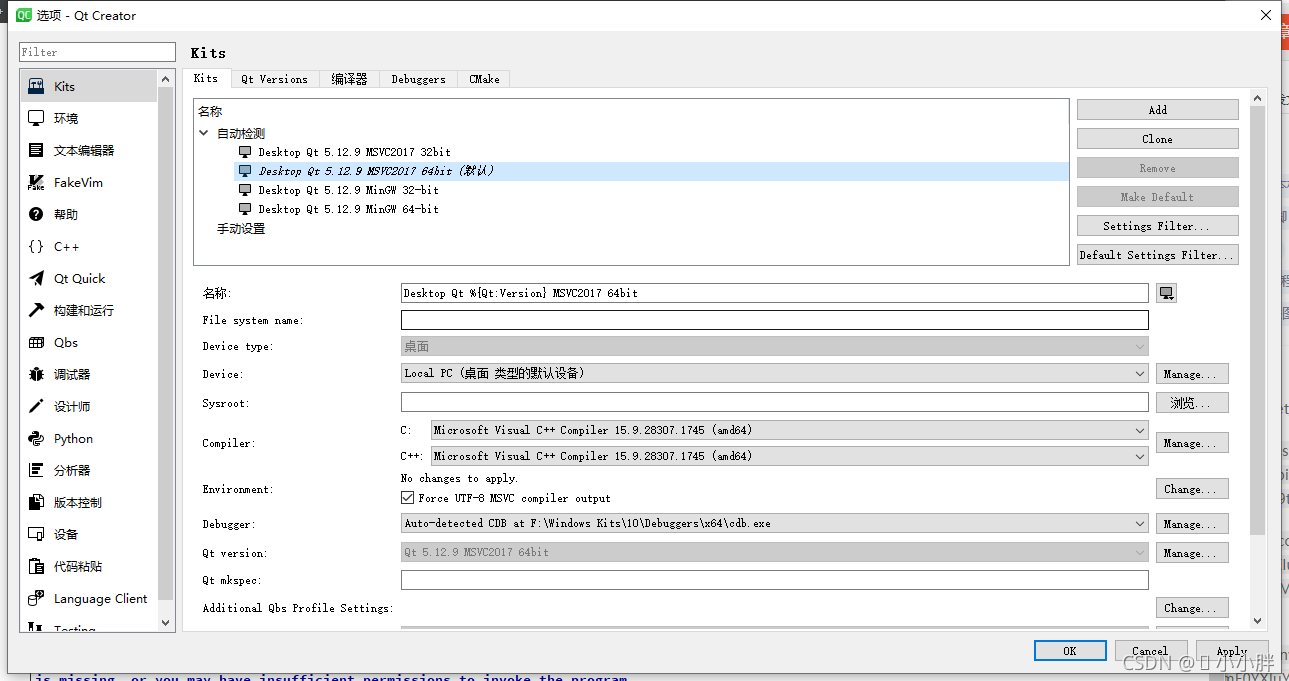Screen dimensions: 1289x681
Task: Click monitor icon of MSVC2017 32bit kit
Action: coord(245,152)
